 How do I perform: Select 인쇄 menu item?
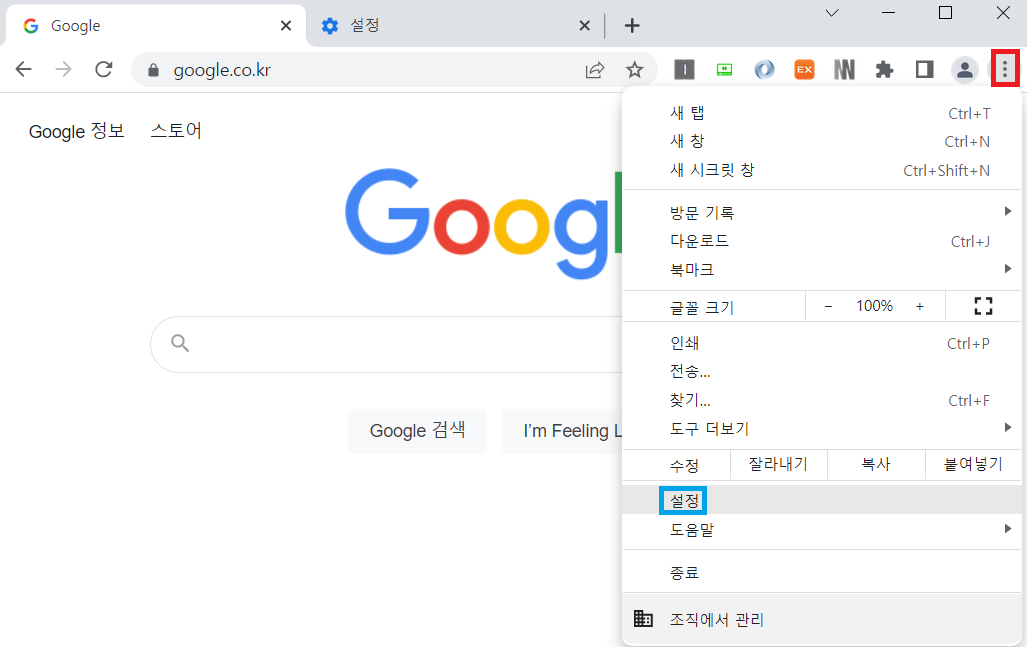pos(822,343)
